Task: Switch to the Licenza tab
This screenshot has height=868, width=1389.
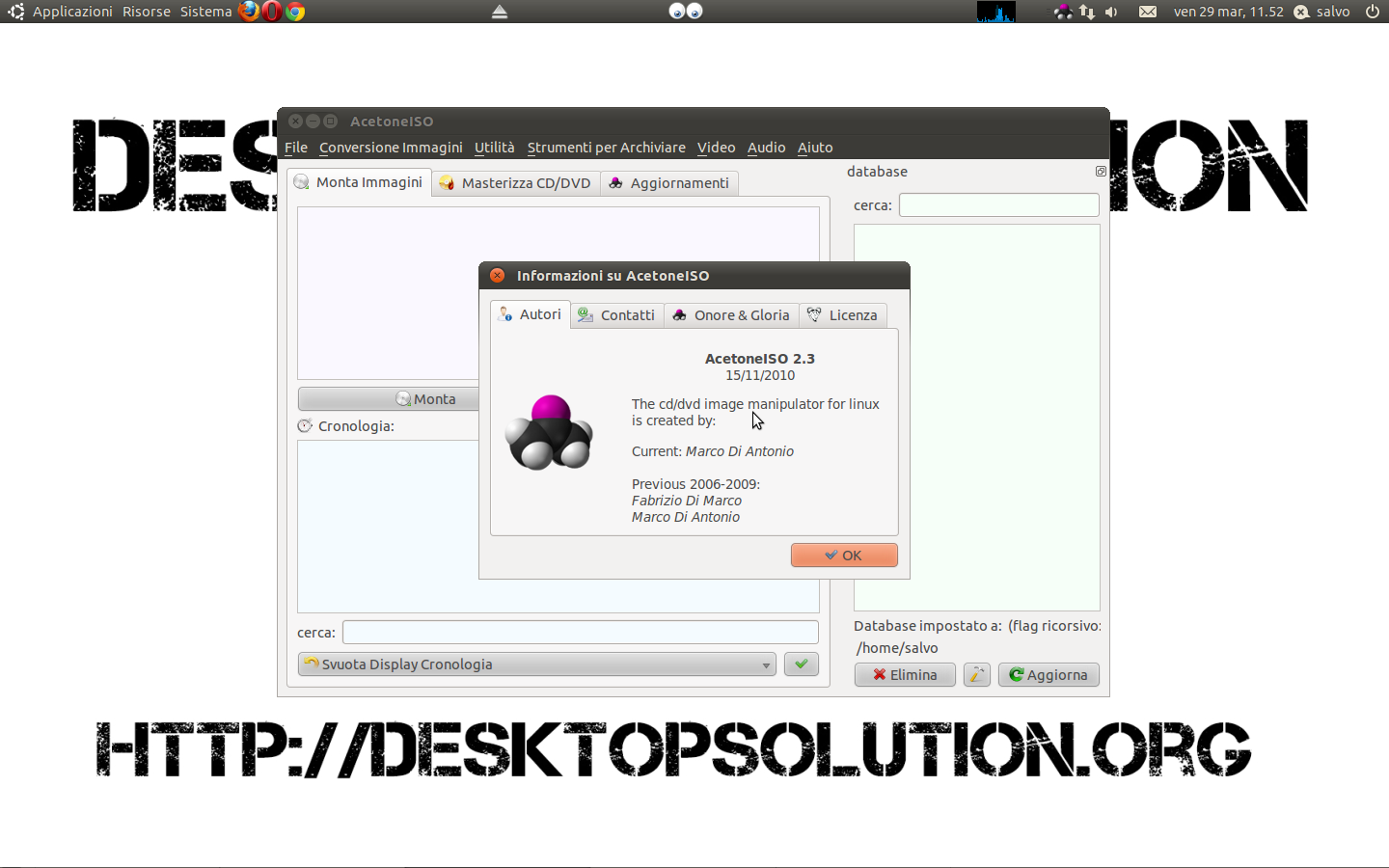Action: tap(842, 315)
